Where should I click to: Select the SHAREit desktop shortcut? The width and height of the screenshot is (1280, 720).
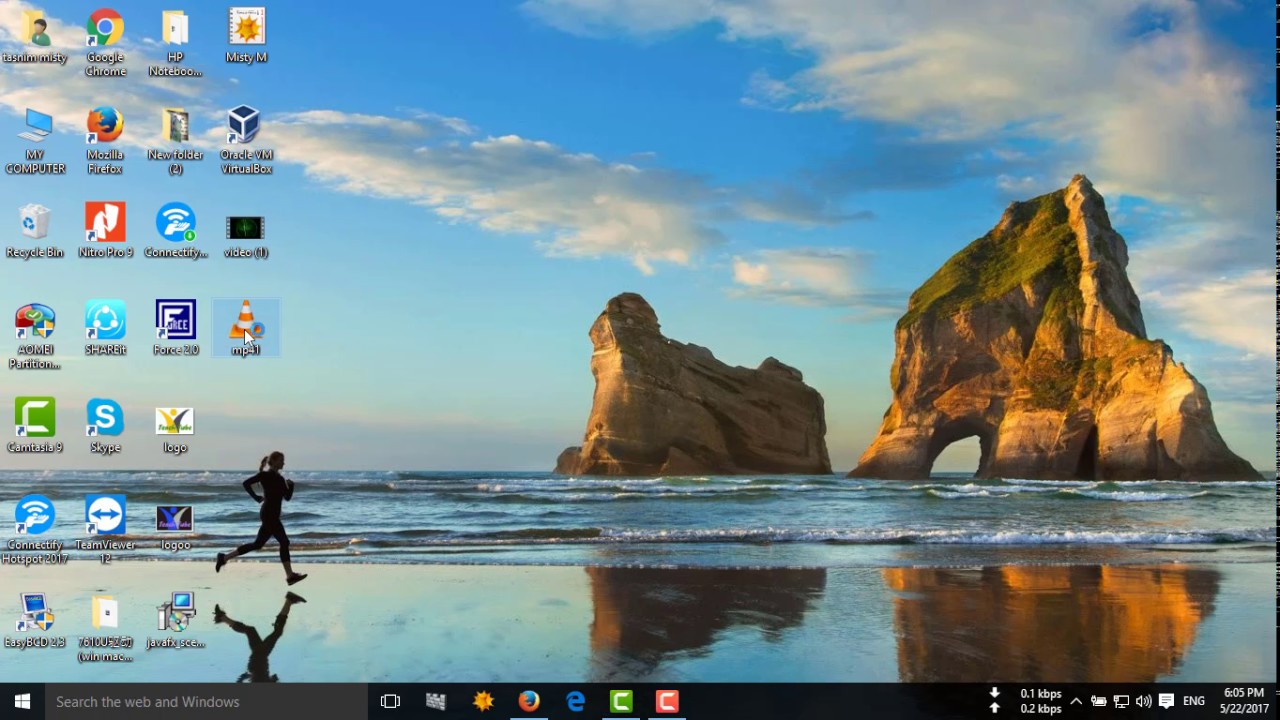click(105, 327)
